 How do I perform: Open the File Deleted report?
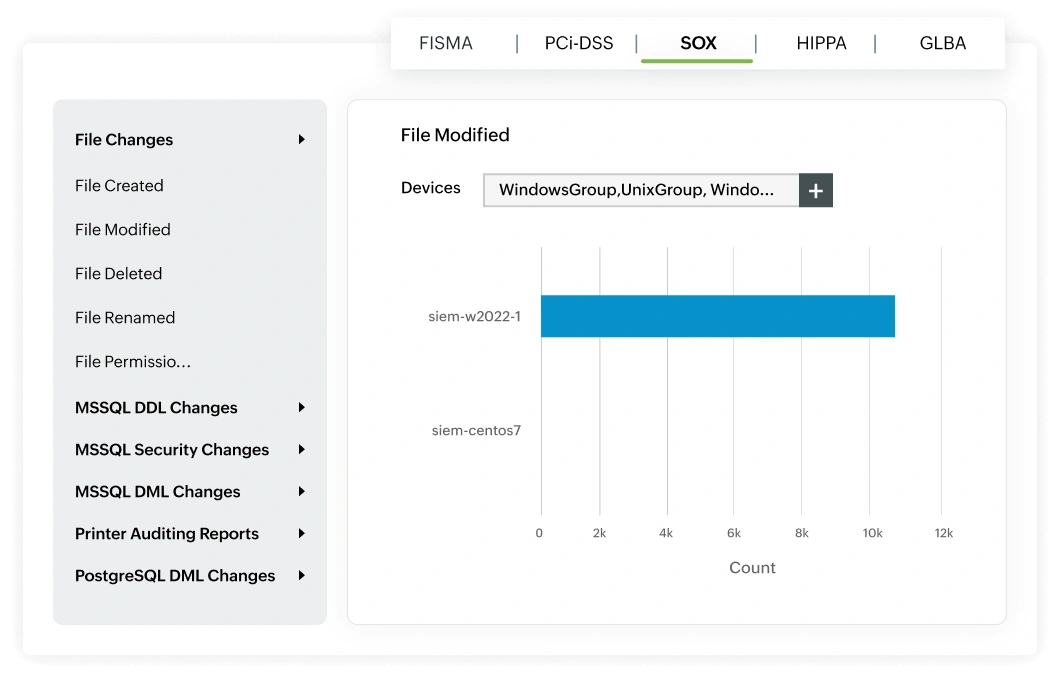117,273
